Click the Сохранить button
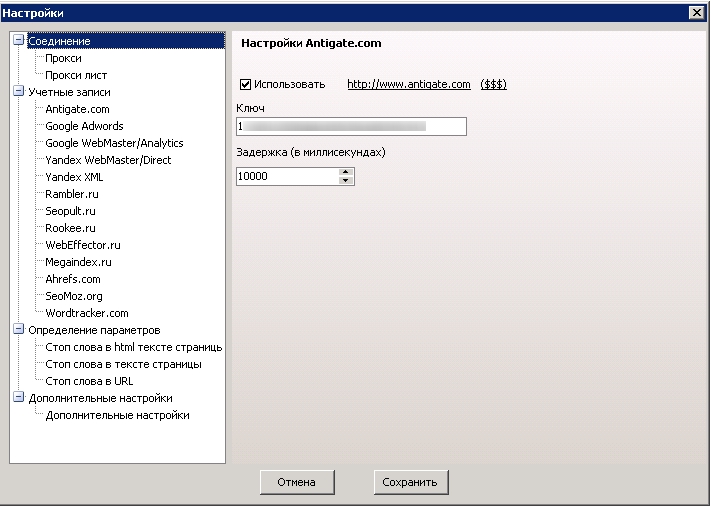Viewport: 711px width, 506px height. pyautogui.click(x=411, y=482)
